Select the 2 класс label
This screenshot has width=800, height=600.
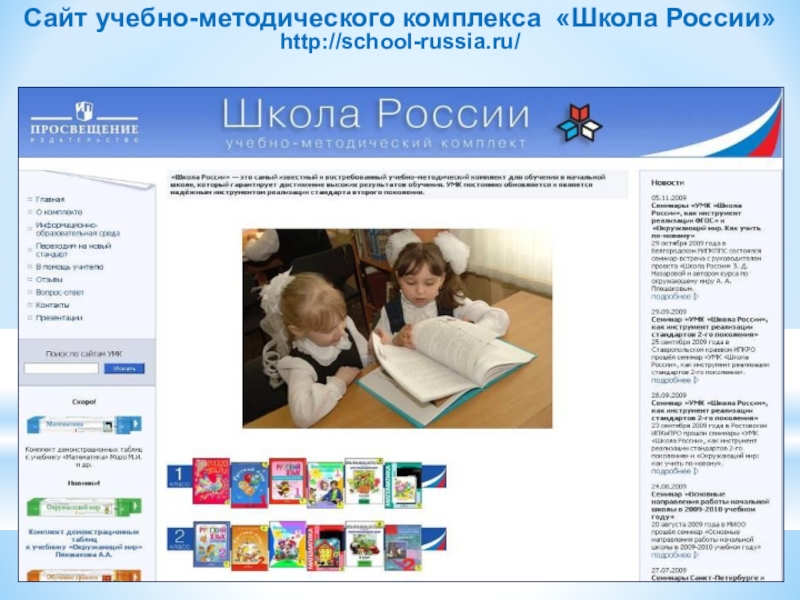coord(180,539)
